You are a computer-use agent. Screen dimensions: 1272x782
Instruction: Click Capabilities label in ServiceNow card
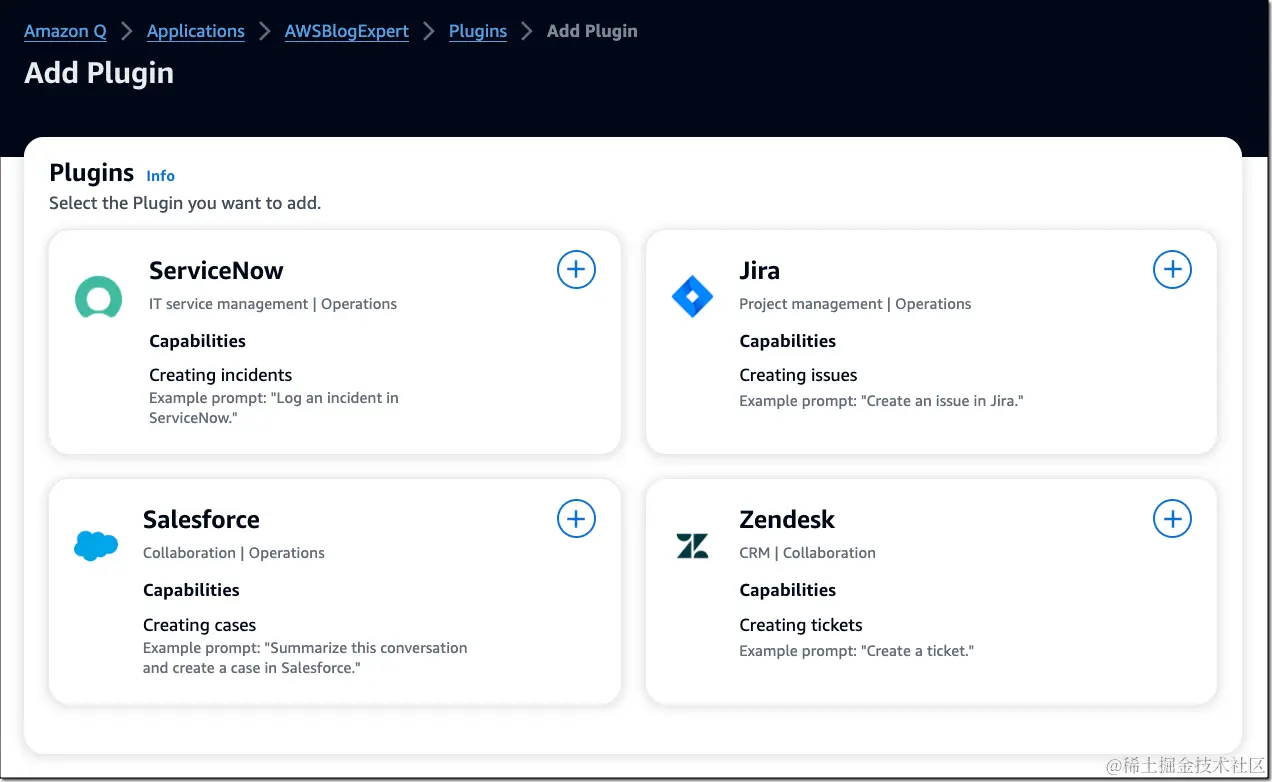point(197,341)
